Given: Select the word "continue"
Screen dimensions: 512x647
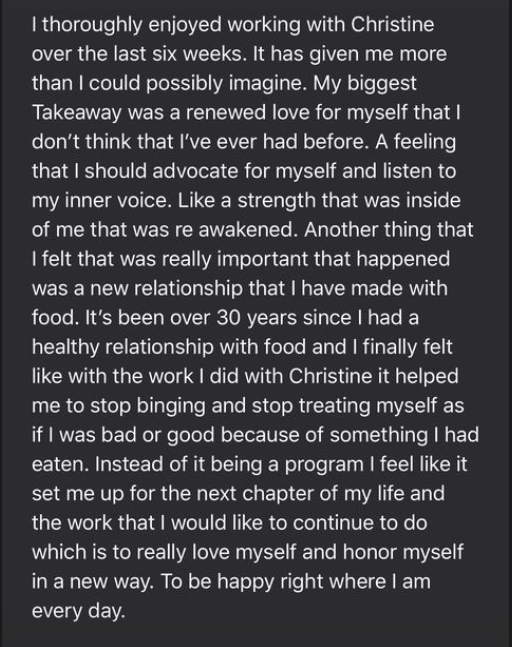Looking at the screenshot, I should pos(333,523).
